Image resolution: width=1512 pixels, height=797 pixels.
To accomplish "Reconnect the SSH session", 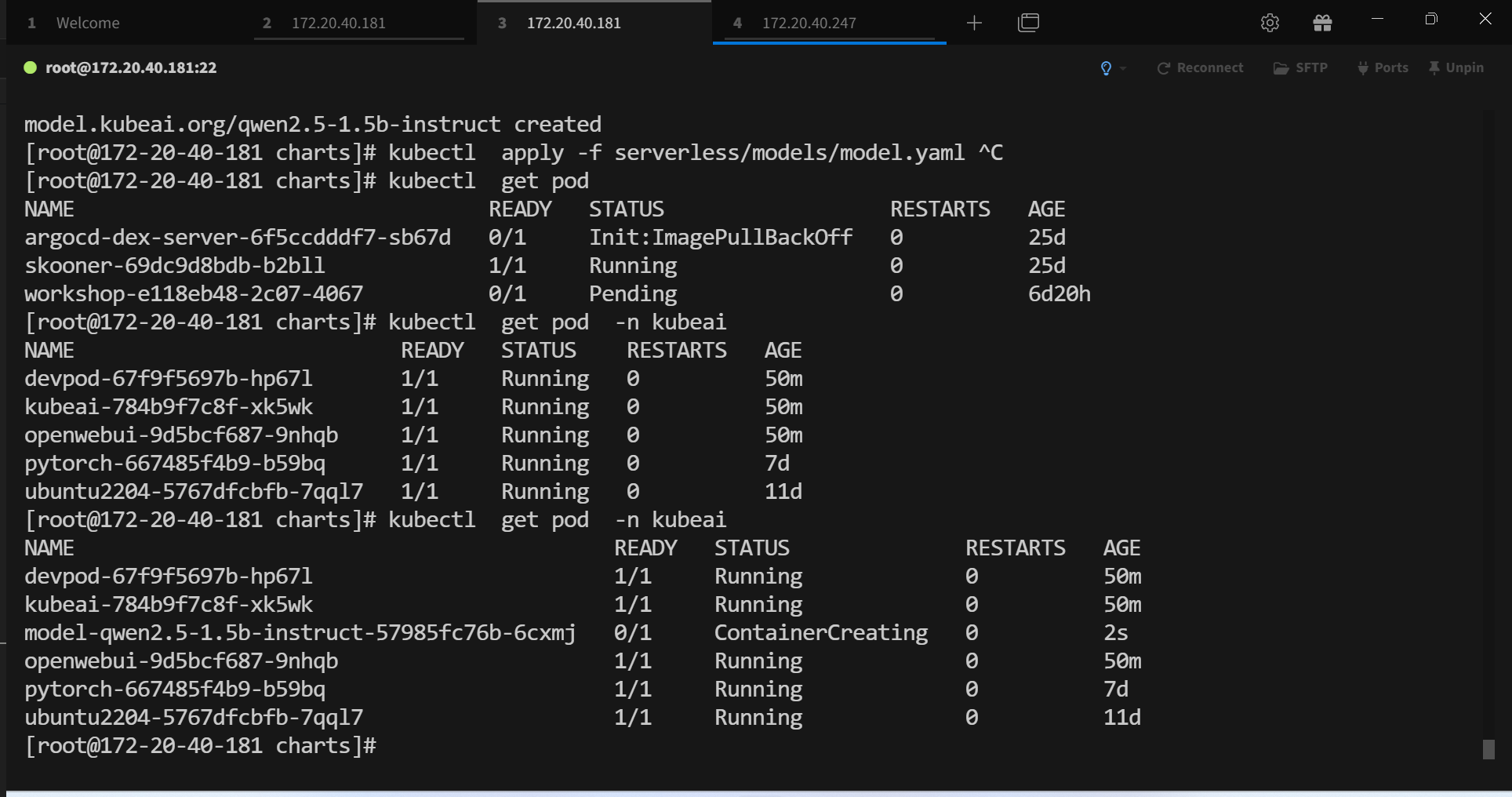I will [1200, 68].
